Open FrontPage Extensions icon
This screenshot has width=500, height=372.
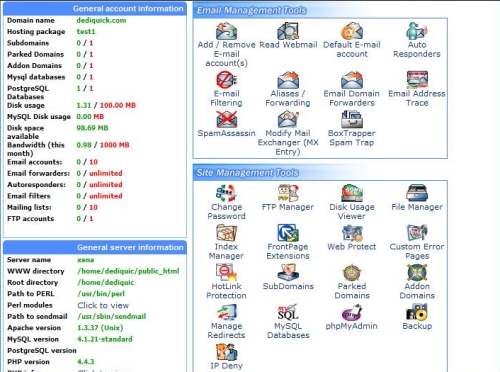point(288,233)
